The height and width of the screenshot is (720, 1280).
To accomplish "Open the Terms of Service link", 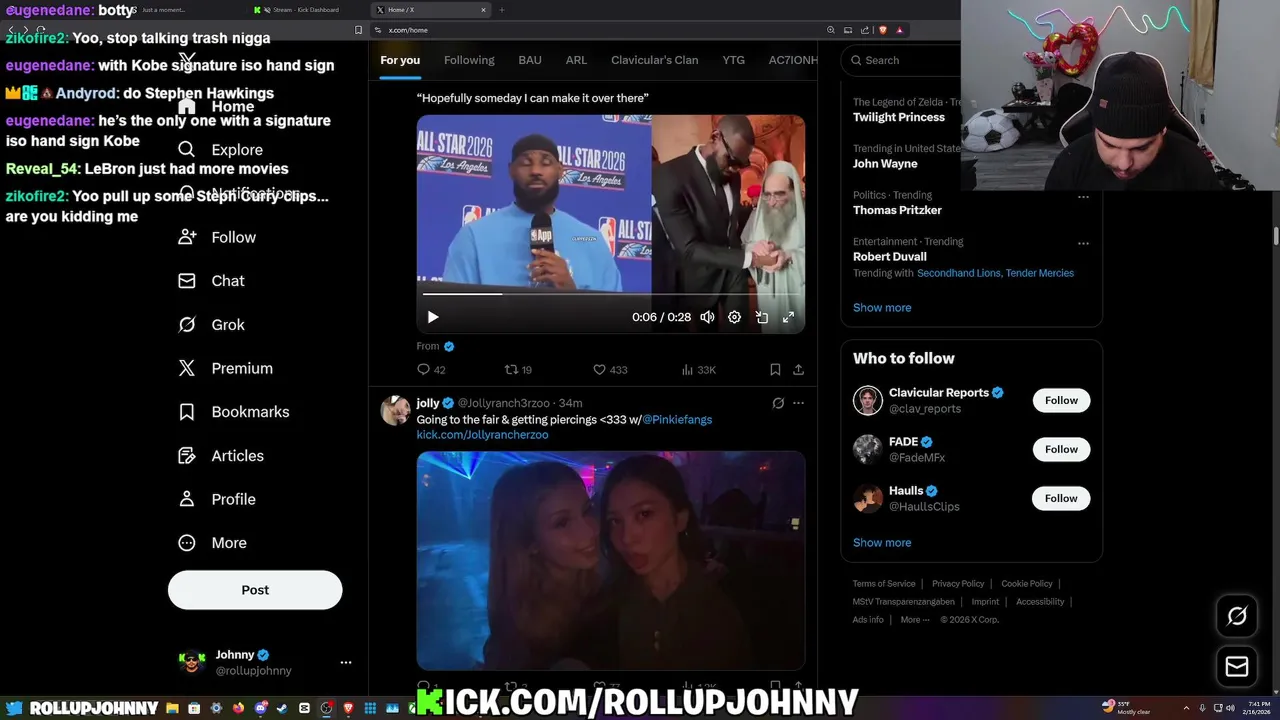I will (884, 584).
